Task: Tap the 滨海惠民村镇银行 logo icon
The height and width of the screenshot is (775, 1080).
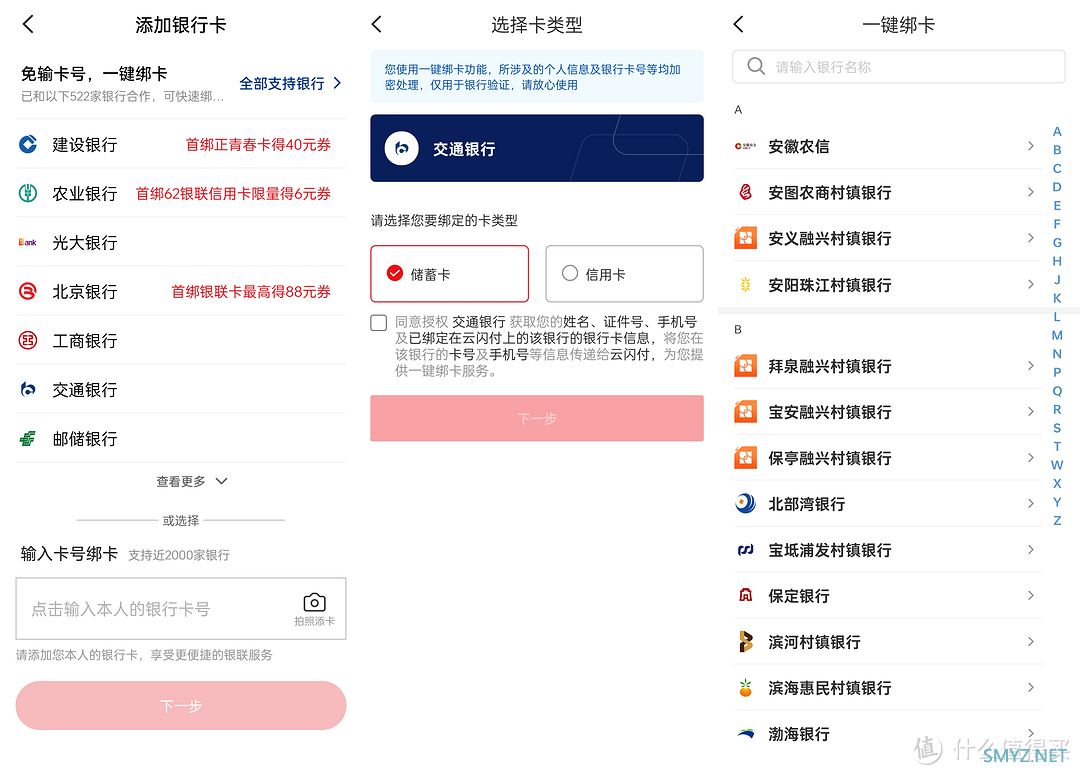Action: (x=745, y=688)
